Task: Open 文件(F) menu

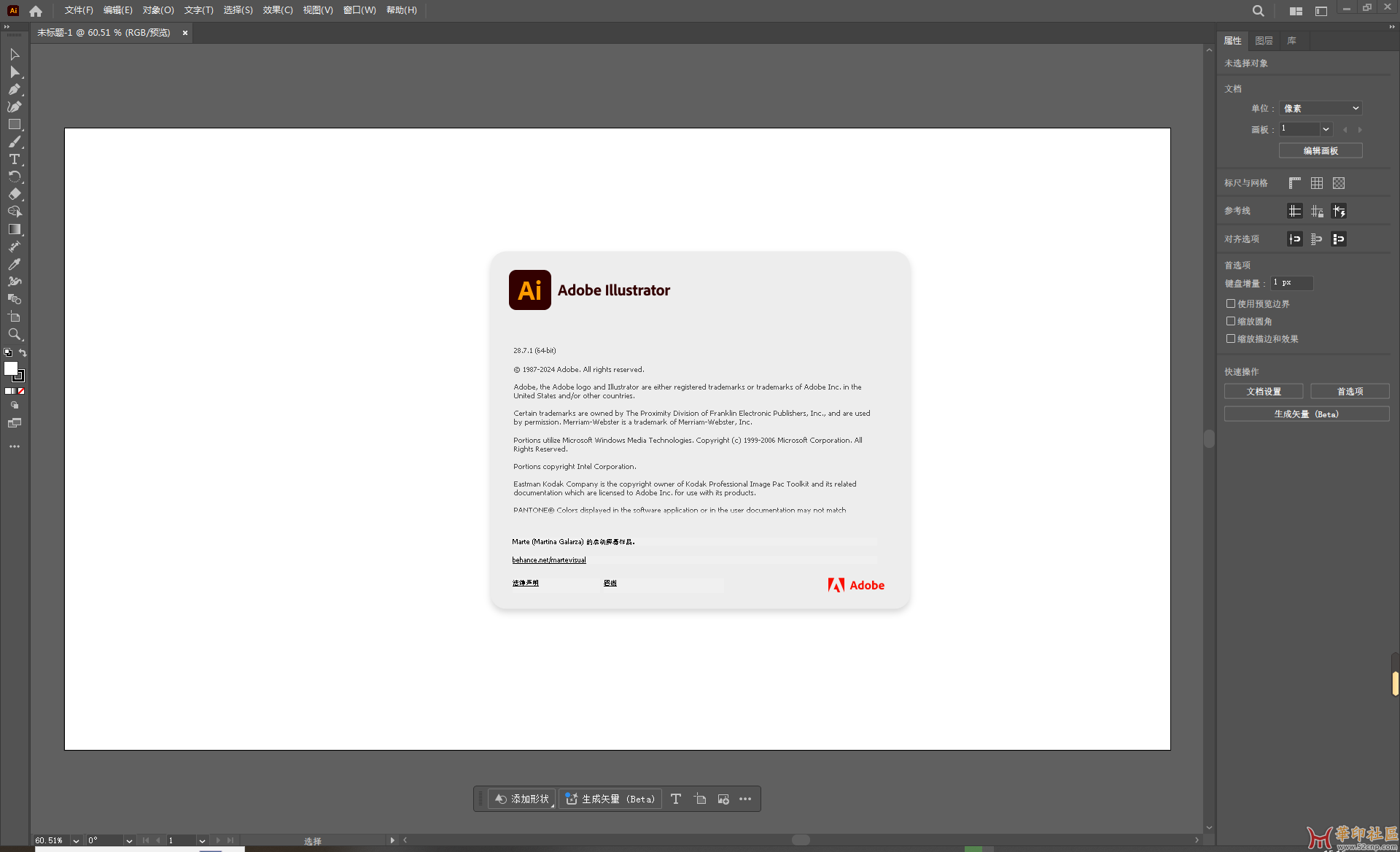Action: (x=79, y=10)
